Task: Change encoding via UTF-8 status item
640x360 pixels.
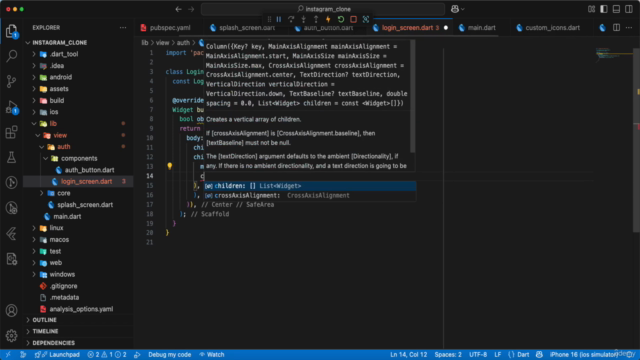Action: pyautogui.click(x=478, y=355)
